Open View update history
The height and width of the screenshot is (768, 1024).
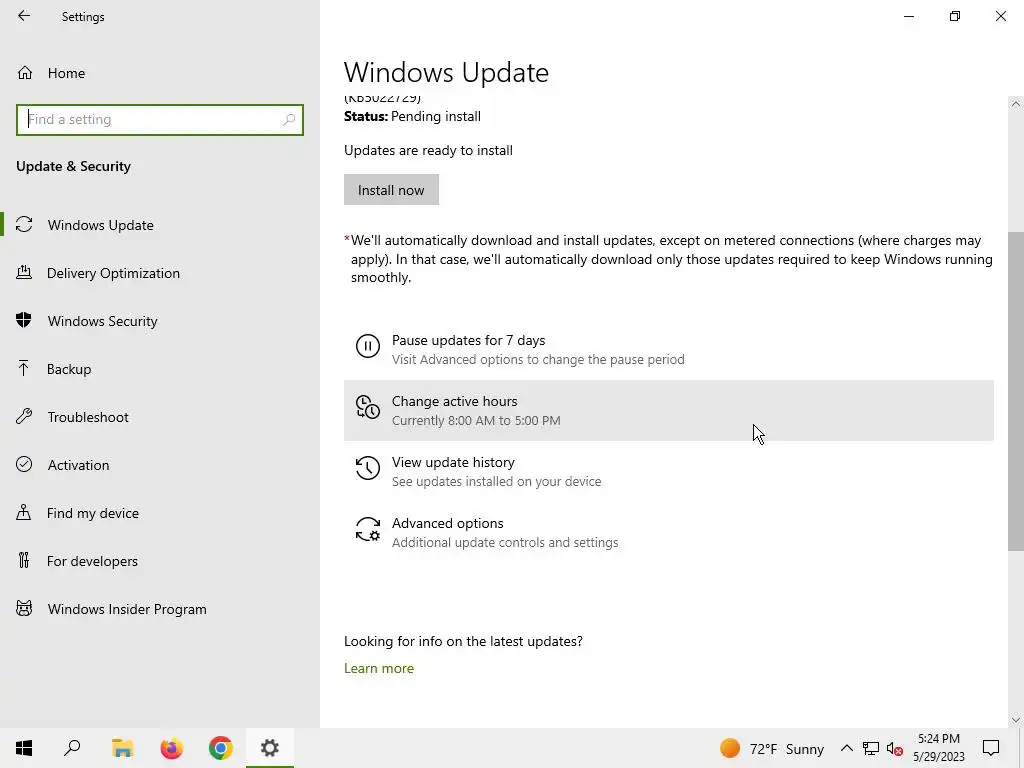point(669,471)
